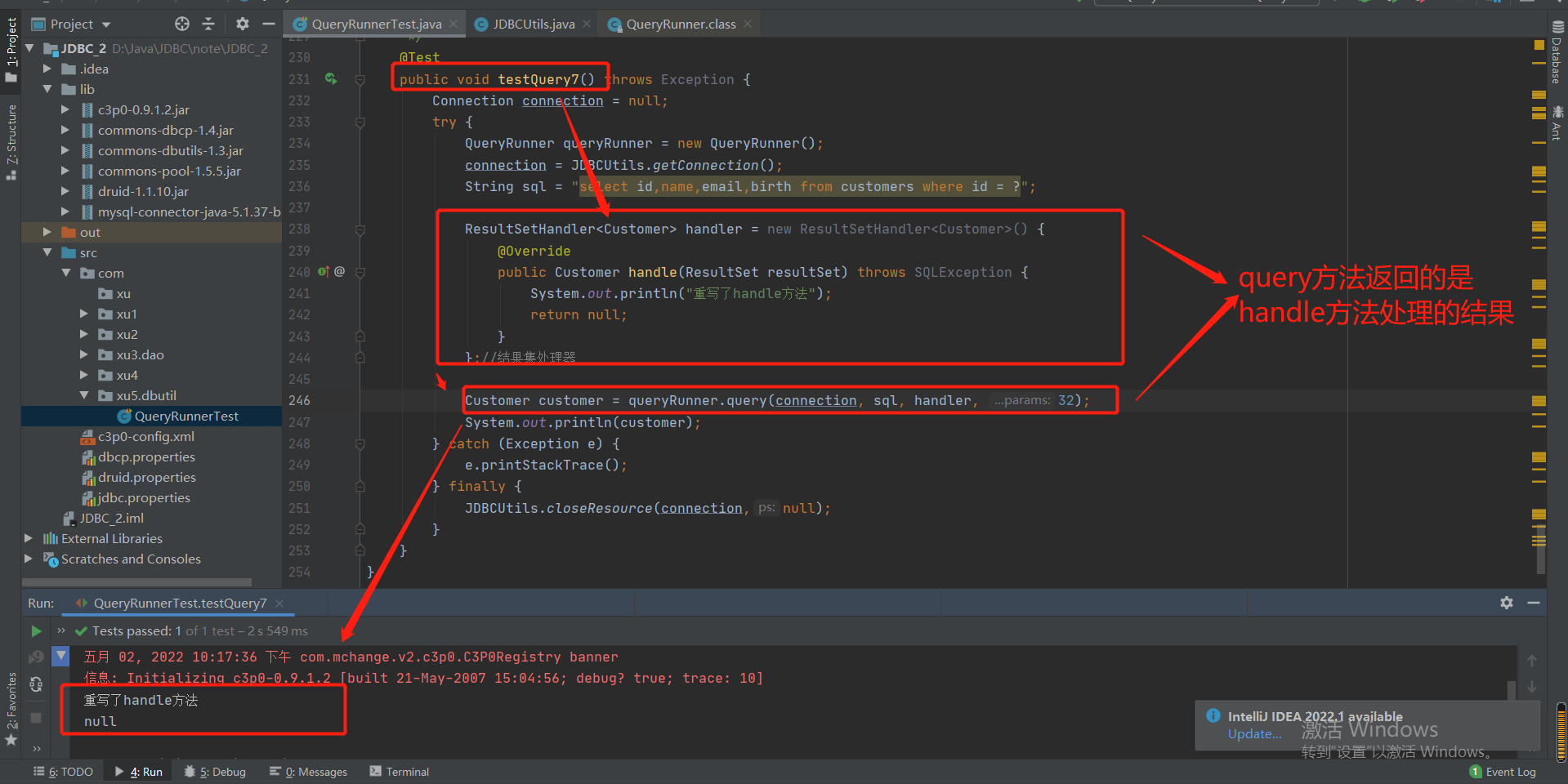Switch to QueryRunner.class tab
Screen dimensions: 1568x784
[681, 24]
